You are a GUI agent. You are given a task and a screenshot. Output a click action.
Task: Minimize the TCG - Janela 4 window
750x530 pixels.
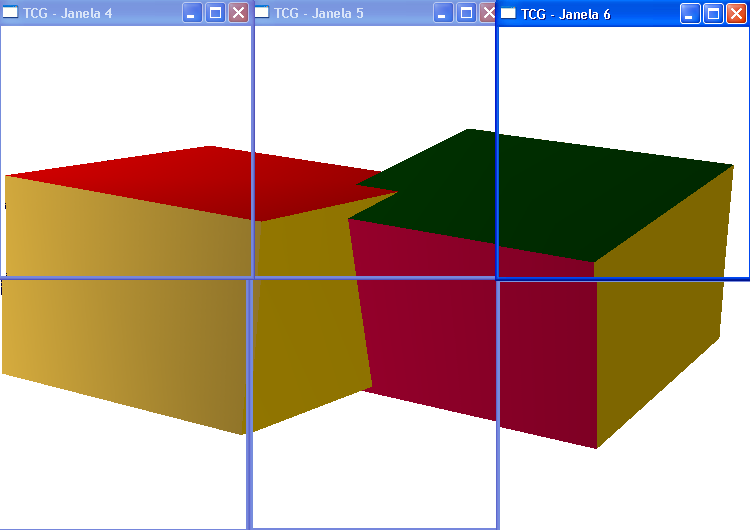pos(192,13)
